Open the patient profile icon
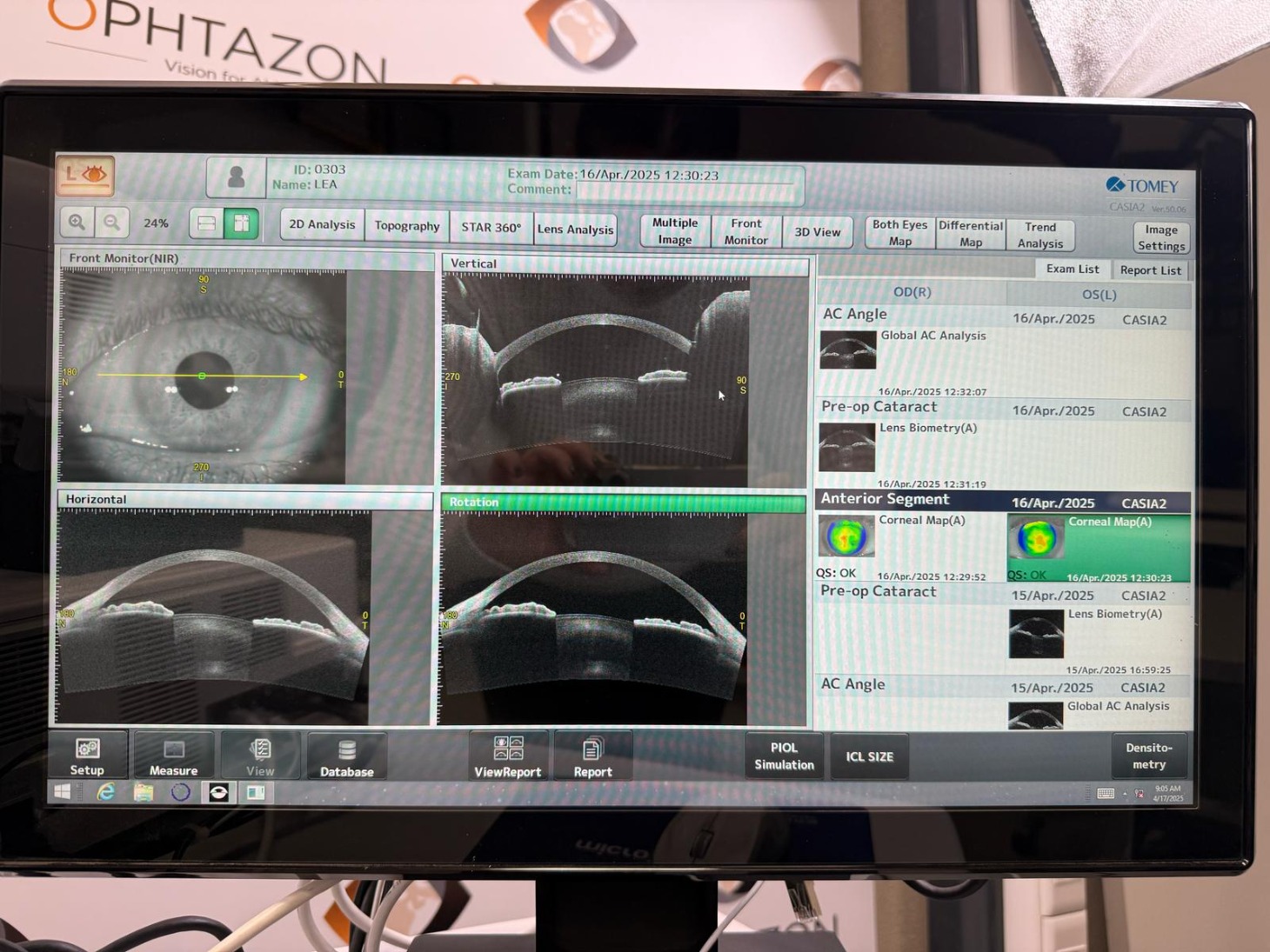 coord(236,176)
